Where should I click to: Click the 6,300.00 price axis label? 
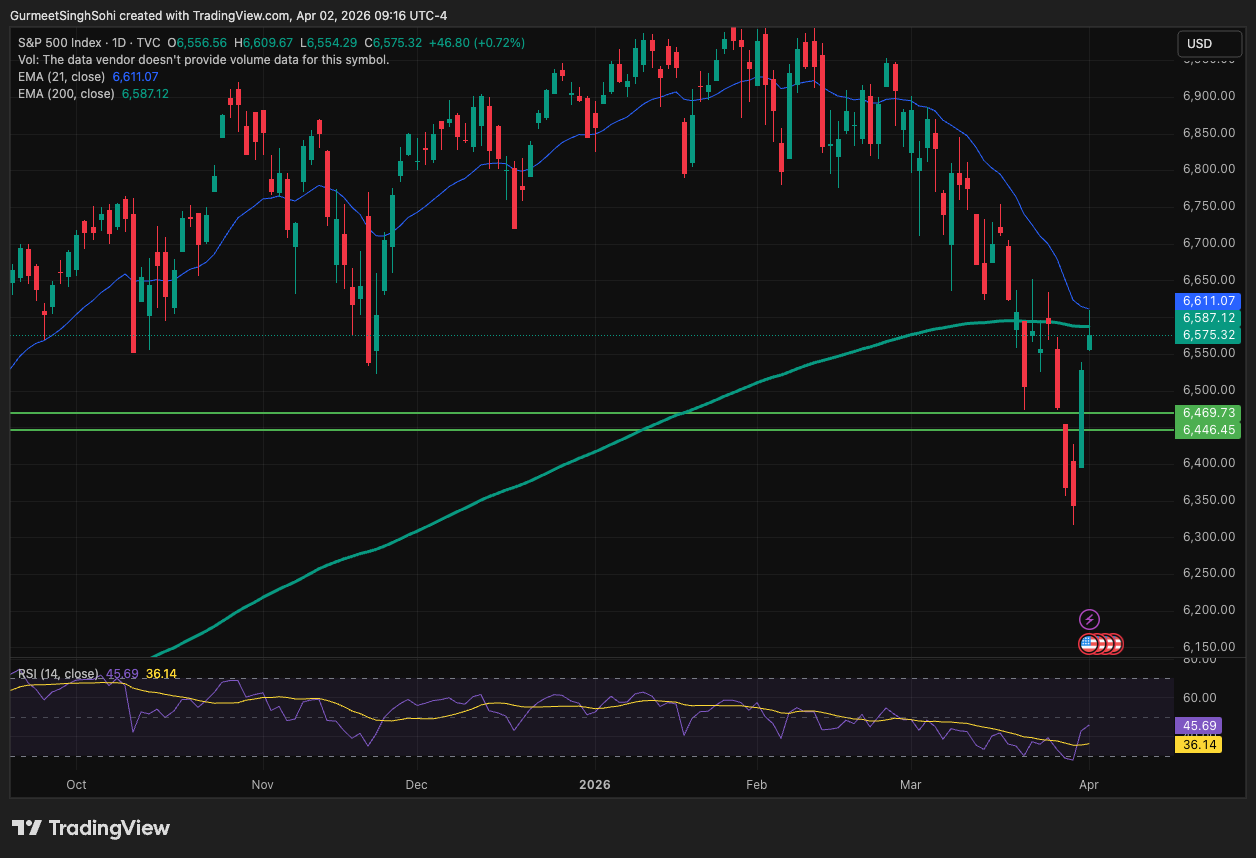click(x=1211, y=537)
